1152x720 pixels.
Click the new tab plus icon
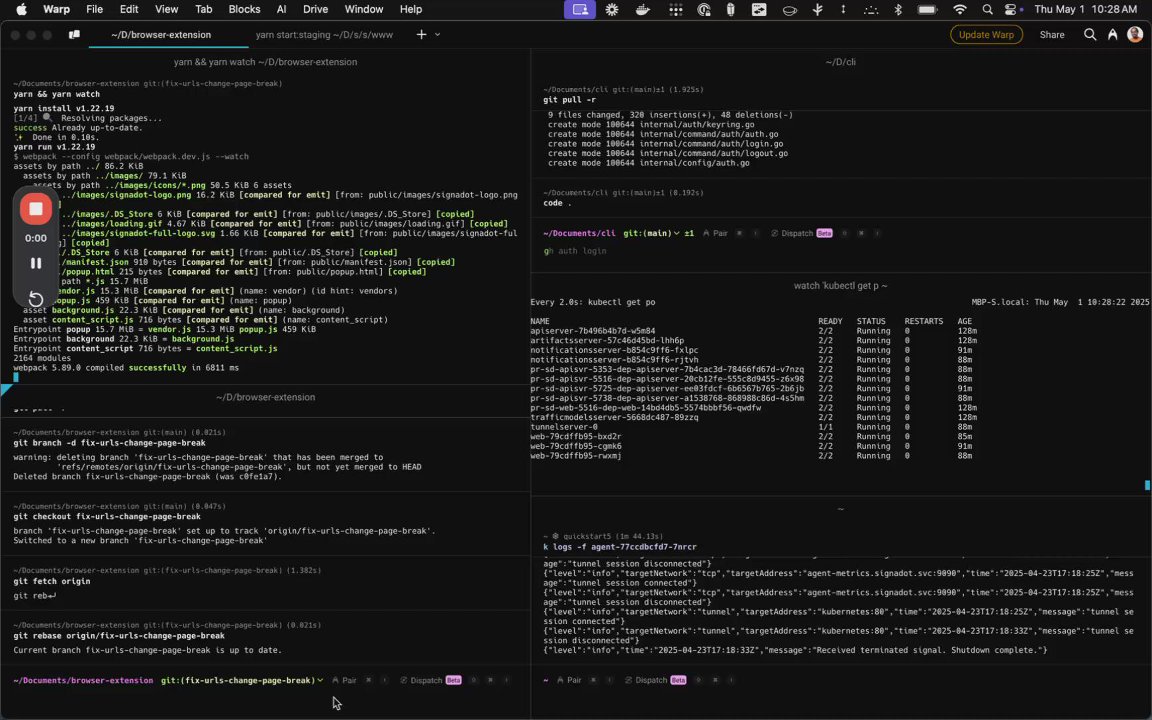(421, 34)
